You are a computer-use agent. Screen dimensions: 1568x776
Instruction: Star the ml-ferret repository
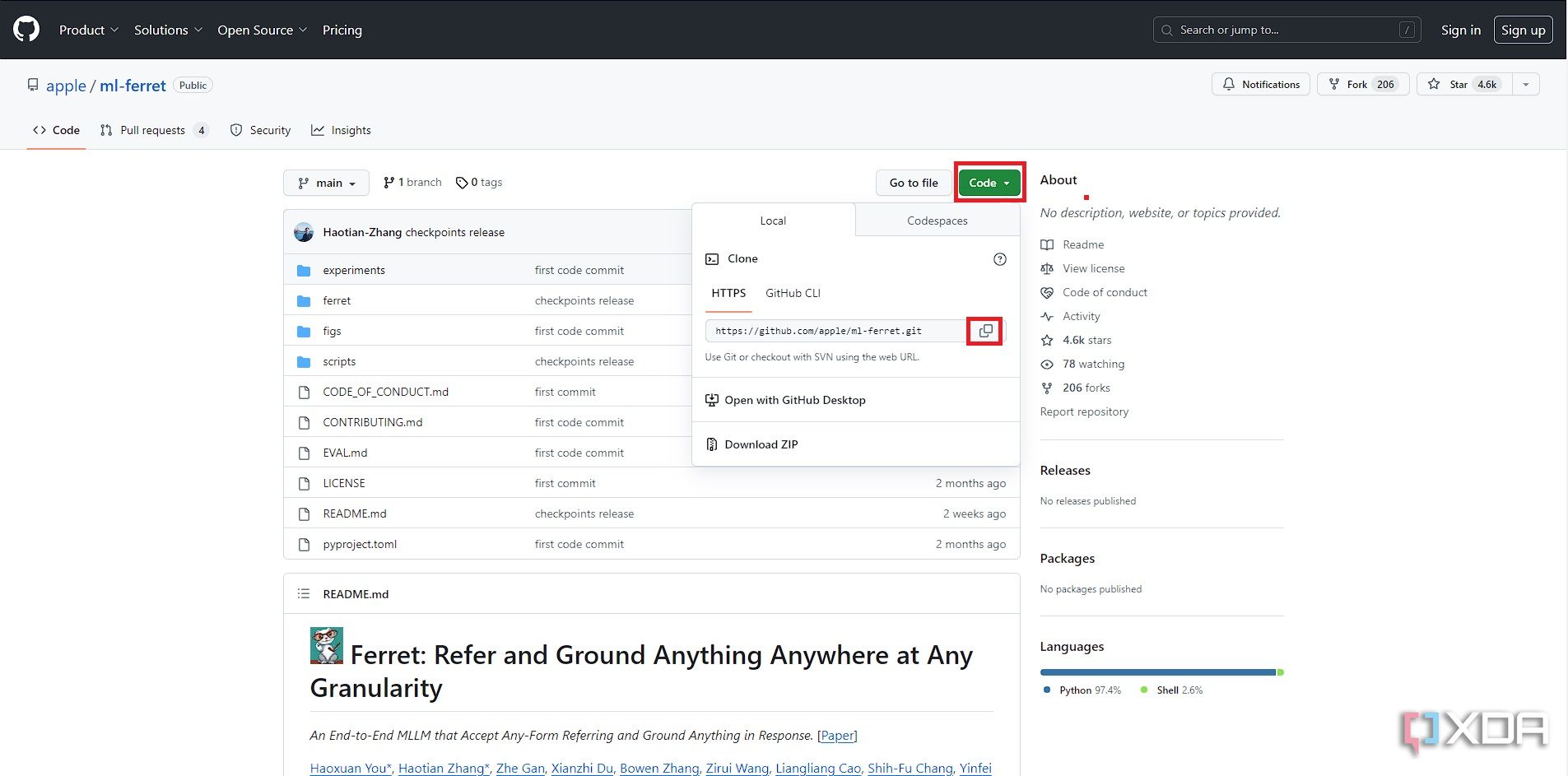(x=1464, y=84)
